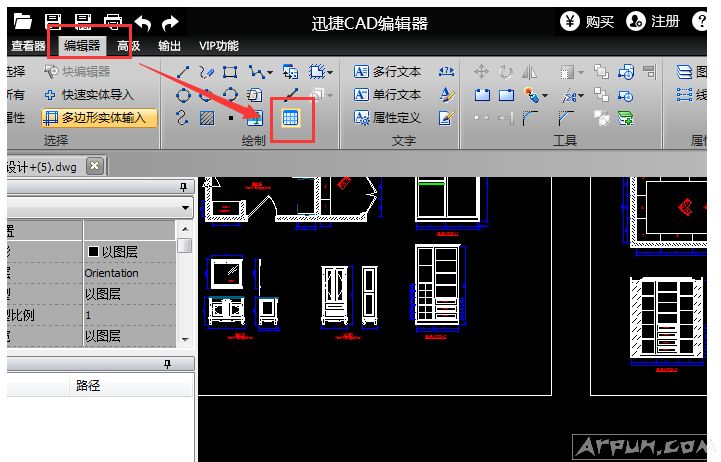The image size is (721, 462).
Task: Pin the properties panel using the pushpin
Action: click(x=183, y=187)
